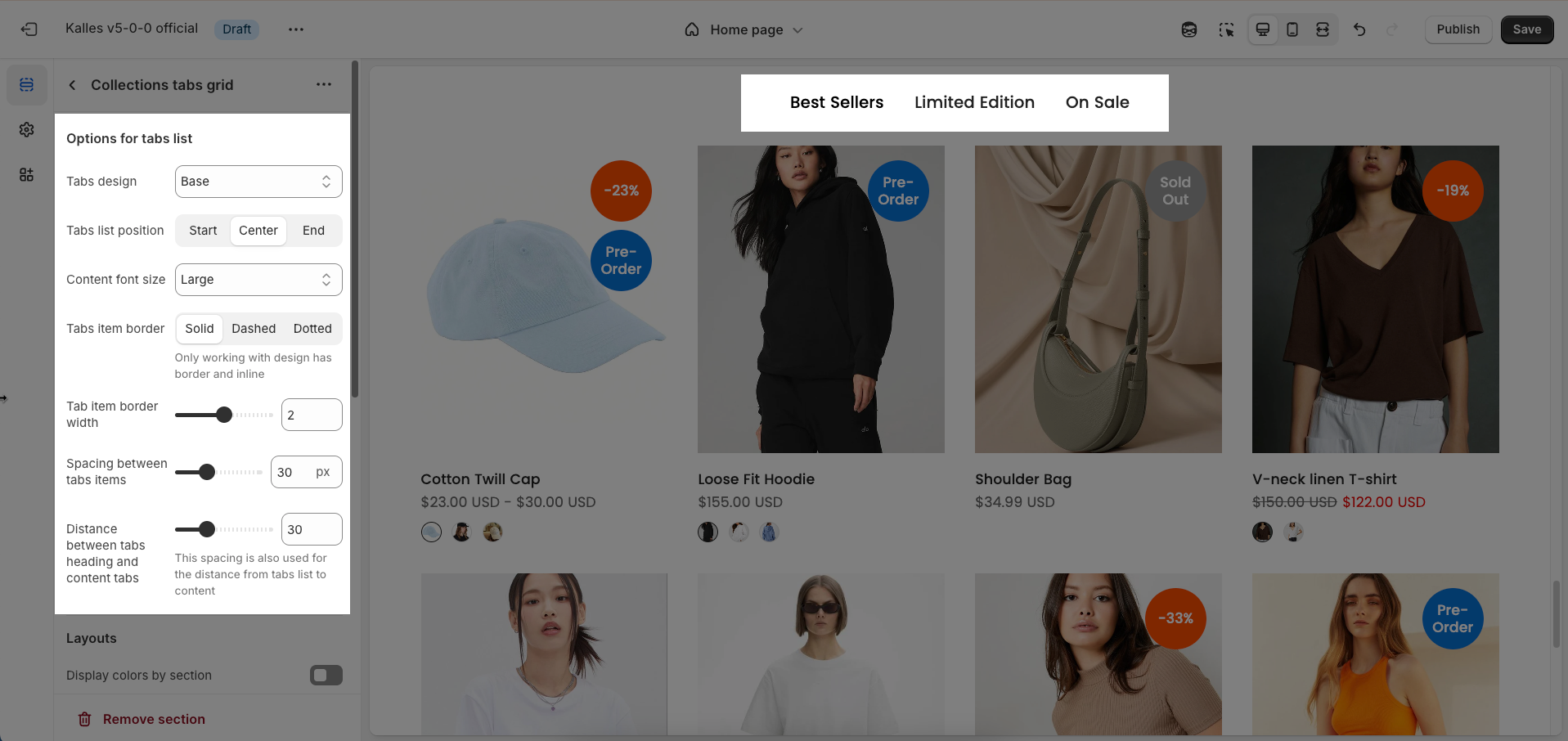Open the Content font size dropdown
The width and height of the screenshot is (1568, 741).
pos(258,280)
